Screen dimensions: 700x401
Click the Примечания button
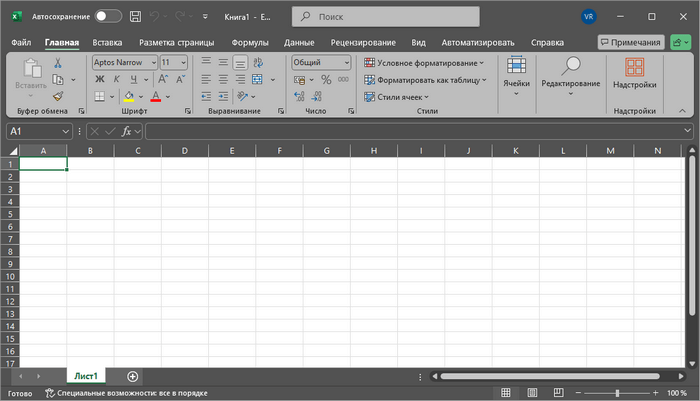click(631, 43)
